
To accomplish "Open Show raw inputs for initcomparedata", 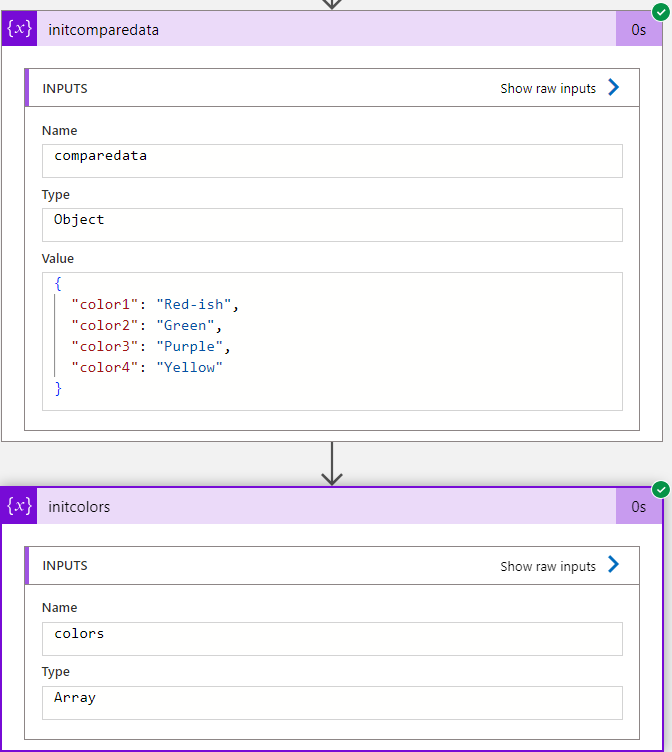I will [x=548, y=88].
